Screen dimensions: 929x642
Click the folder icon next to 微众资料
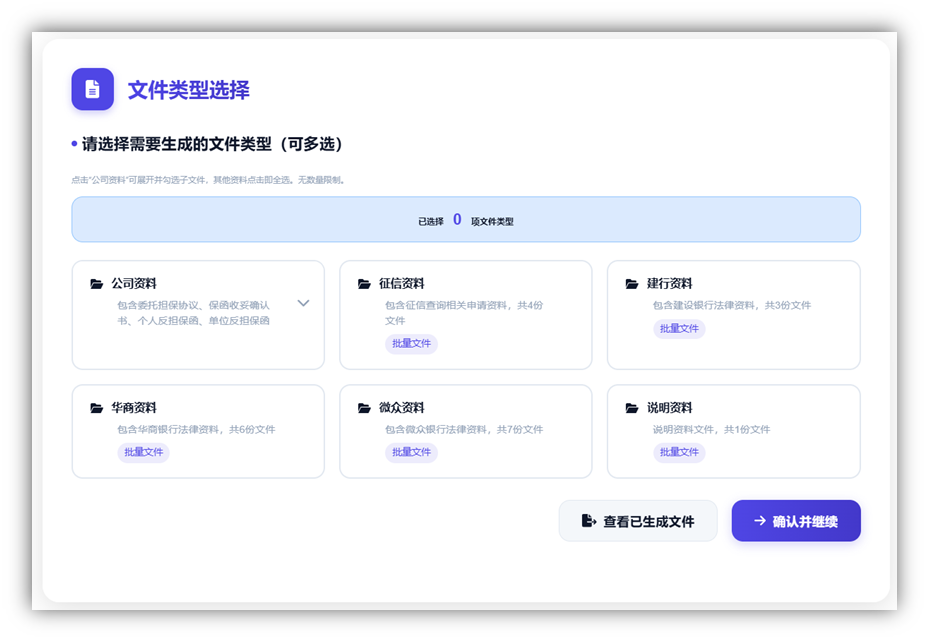tap(365, 408)
